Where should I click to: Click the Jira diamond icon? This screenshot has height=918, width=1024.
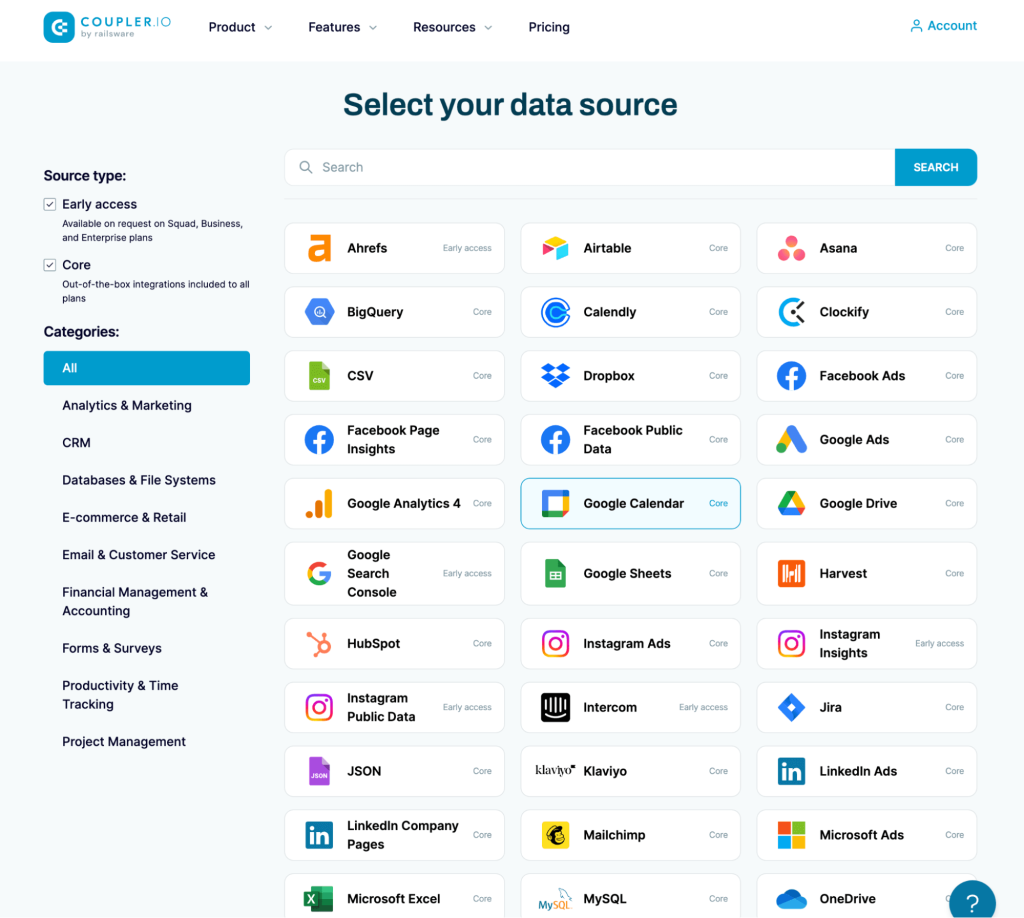792,708
